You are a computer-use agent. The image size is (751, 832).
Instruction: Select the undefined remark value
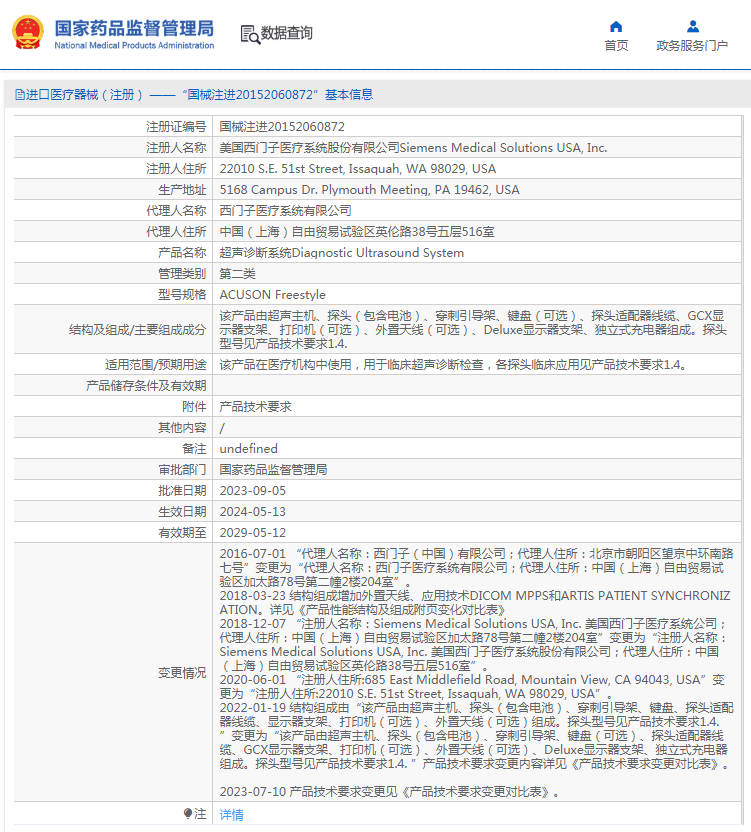click(x=248, y=448)
